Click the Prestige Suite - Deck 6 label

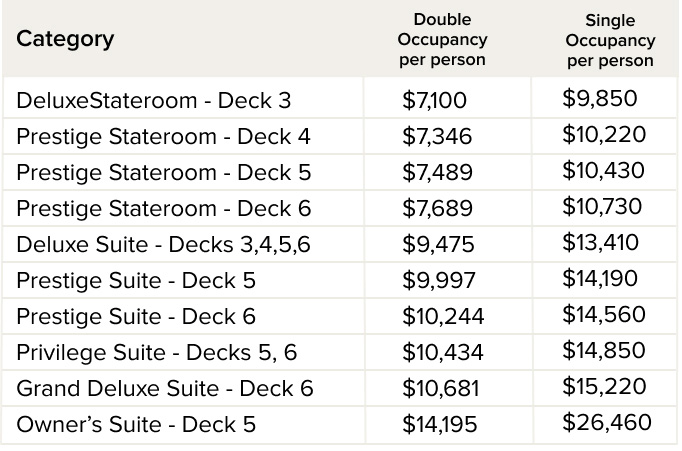pos(136,316)
